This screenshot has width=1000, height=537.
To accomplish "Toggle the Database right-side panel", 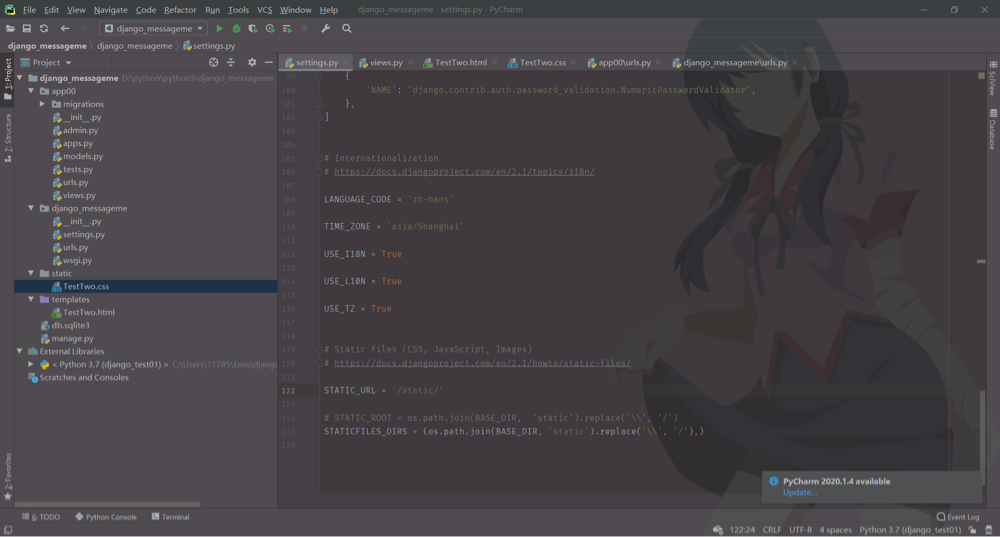I will pyautogui.click(x=993, y=129).
